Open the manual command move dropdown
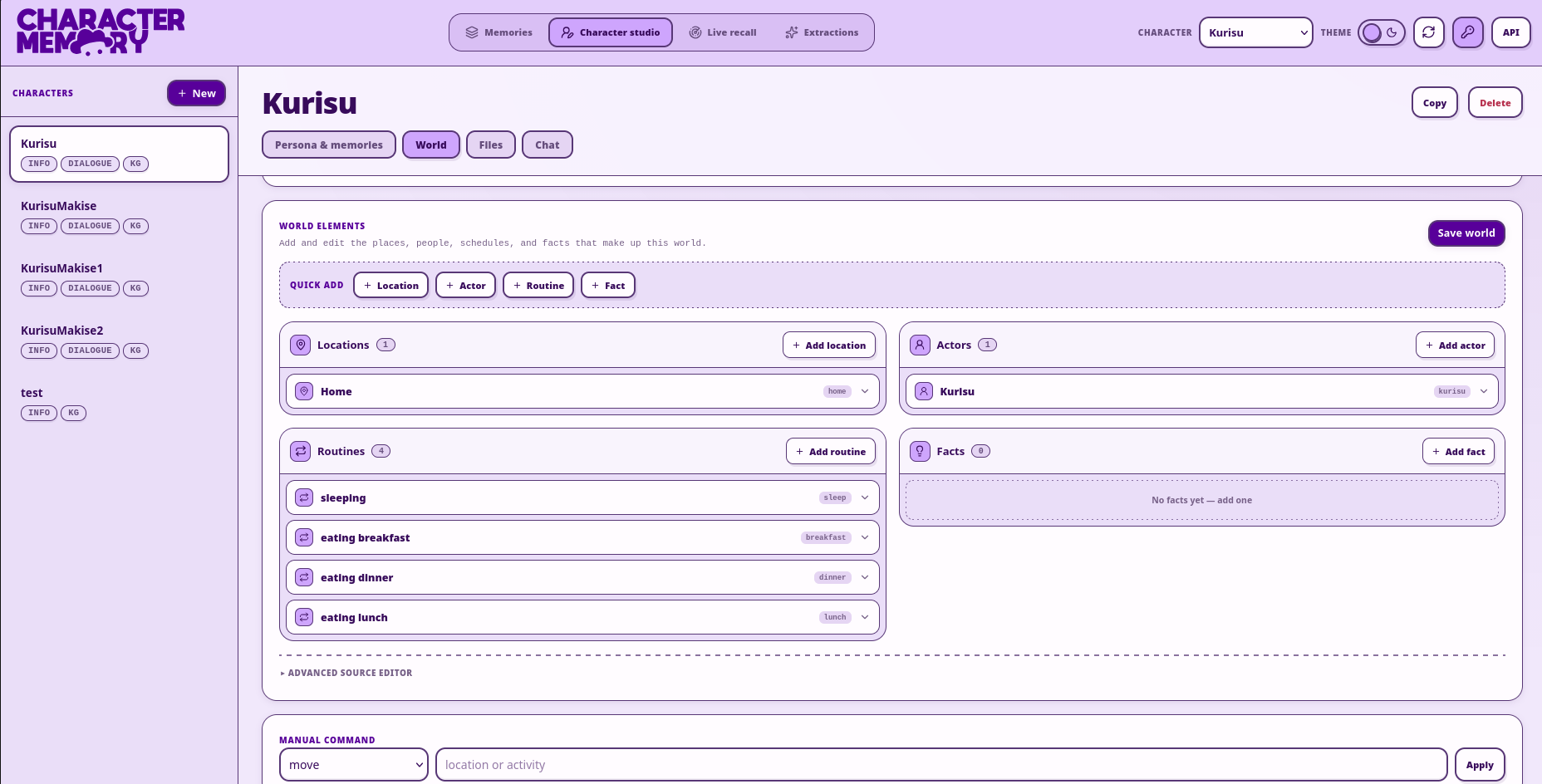This screenshot has height=784, width=1542. point(354,765)
